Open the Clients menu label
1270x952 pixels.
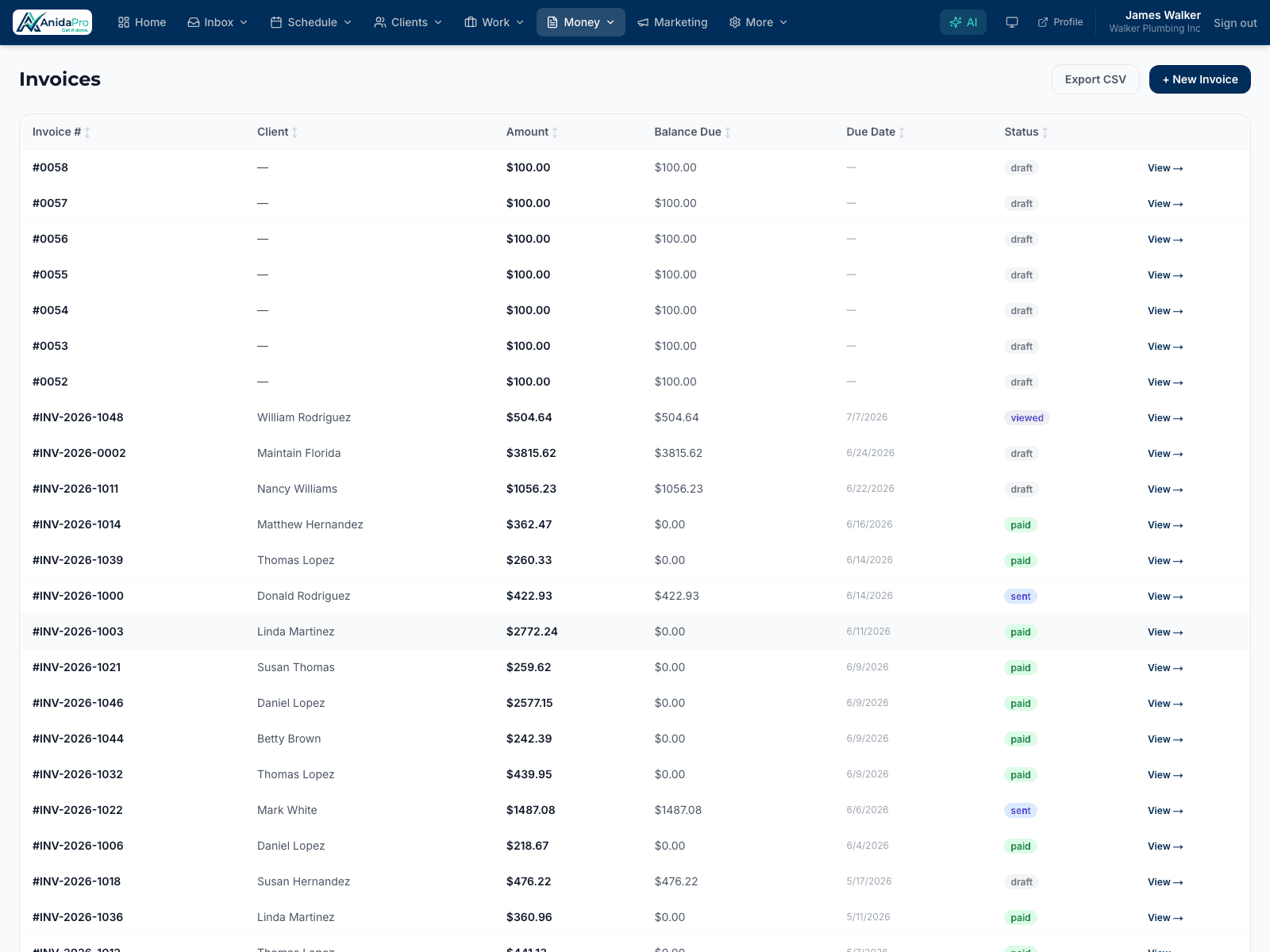click(x=410, y=22)
